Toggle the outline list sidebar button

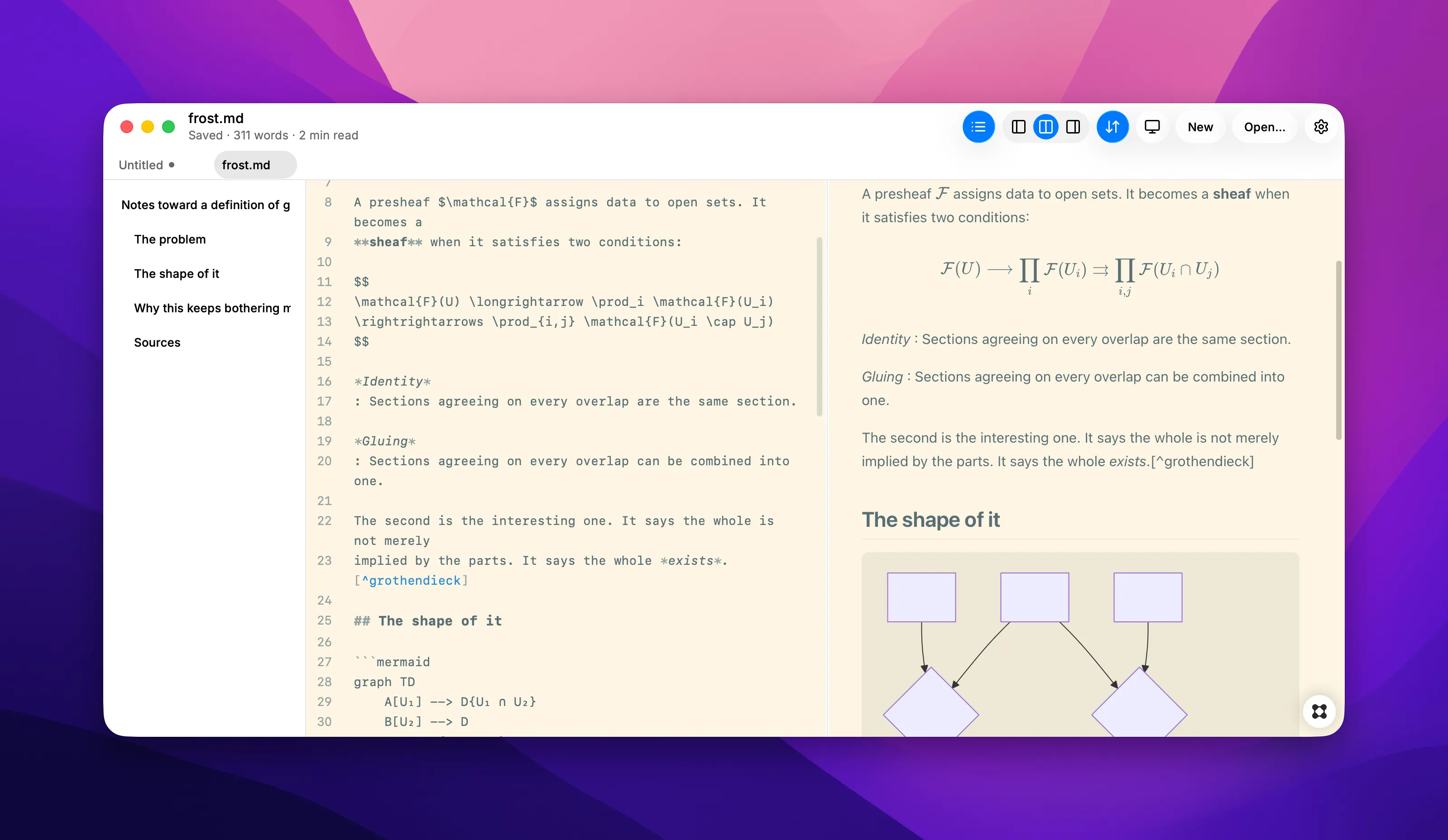978,127
